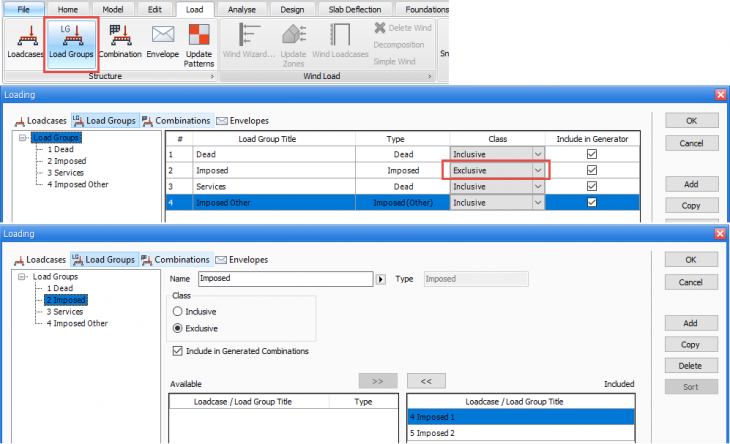Open Class dropdown for Dead row
The width and height of the screenshot is (730, 444).
(538, 154)
